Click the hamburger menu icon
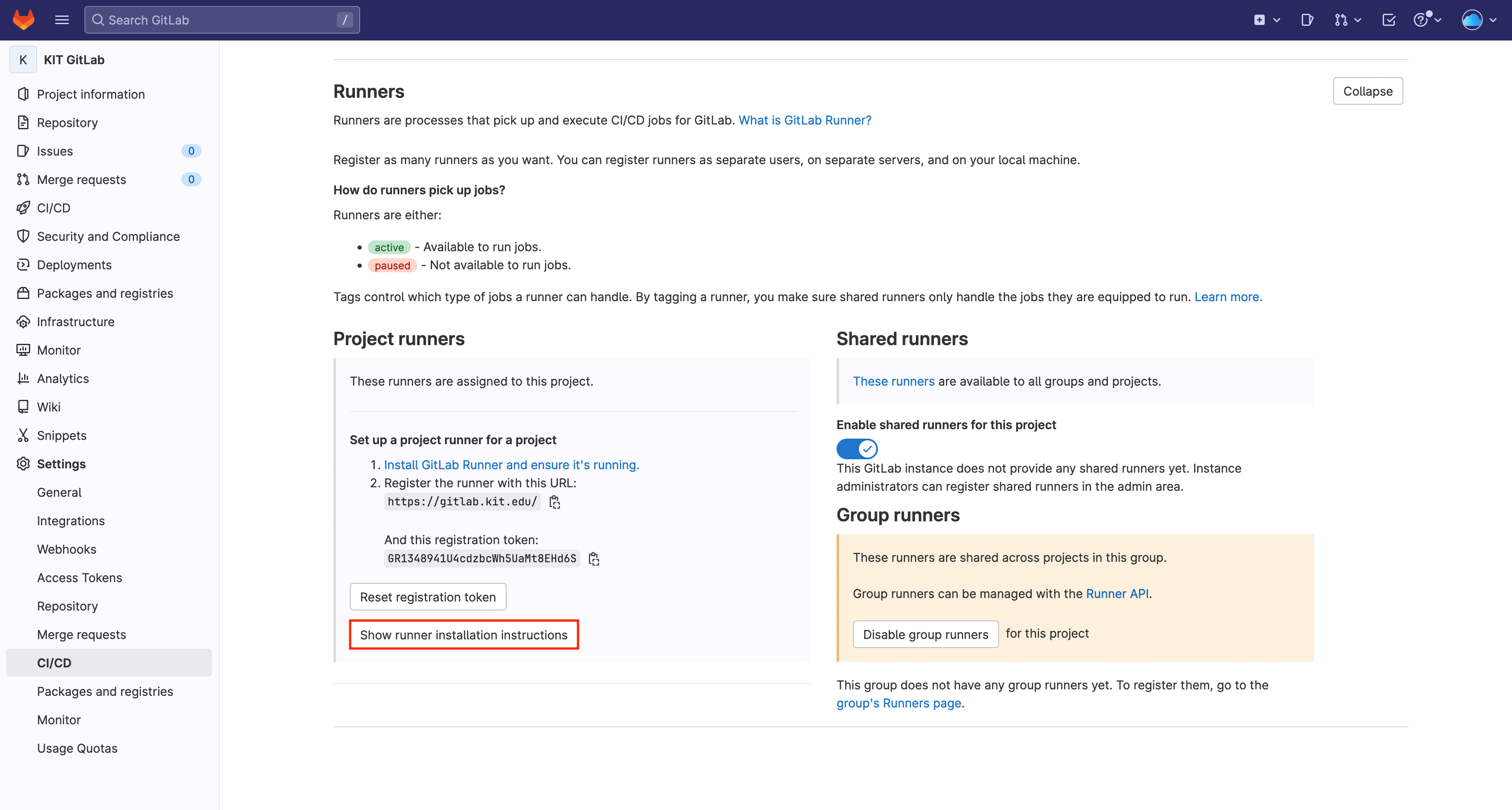Image resolution: width=1512 pixels, height=810 pixels. click(61, 19)
